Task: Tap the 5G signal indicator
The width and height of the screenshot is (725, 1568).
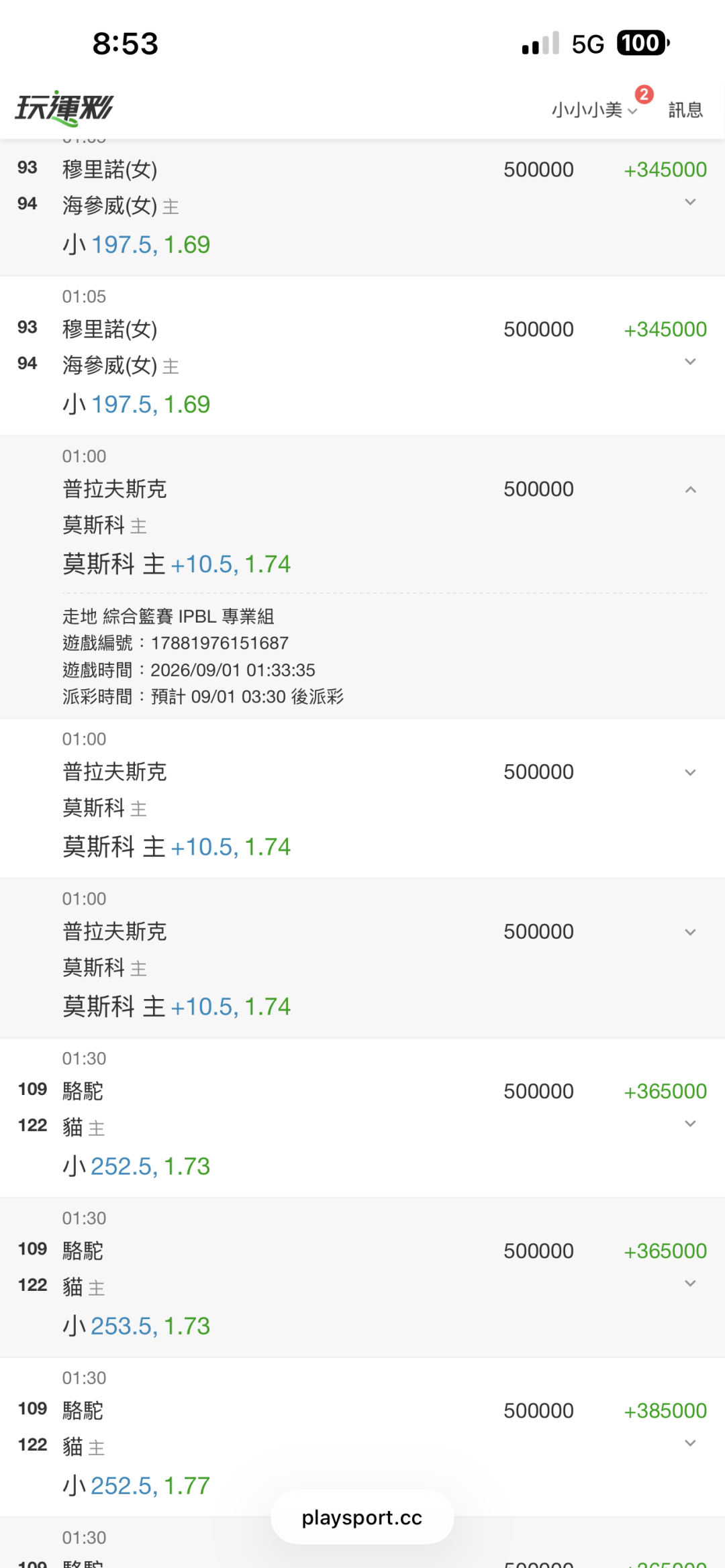Action: [x=588, y=44]
